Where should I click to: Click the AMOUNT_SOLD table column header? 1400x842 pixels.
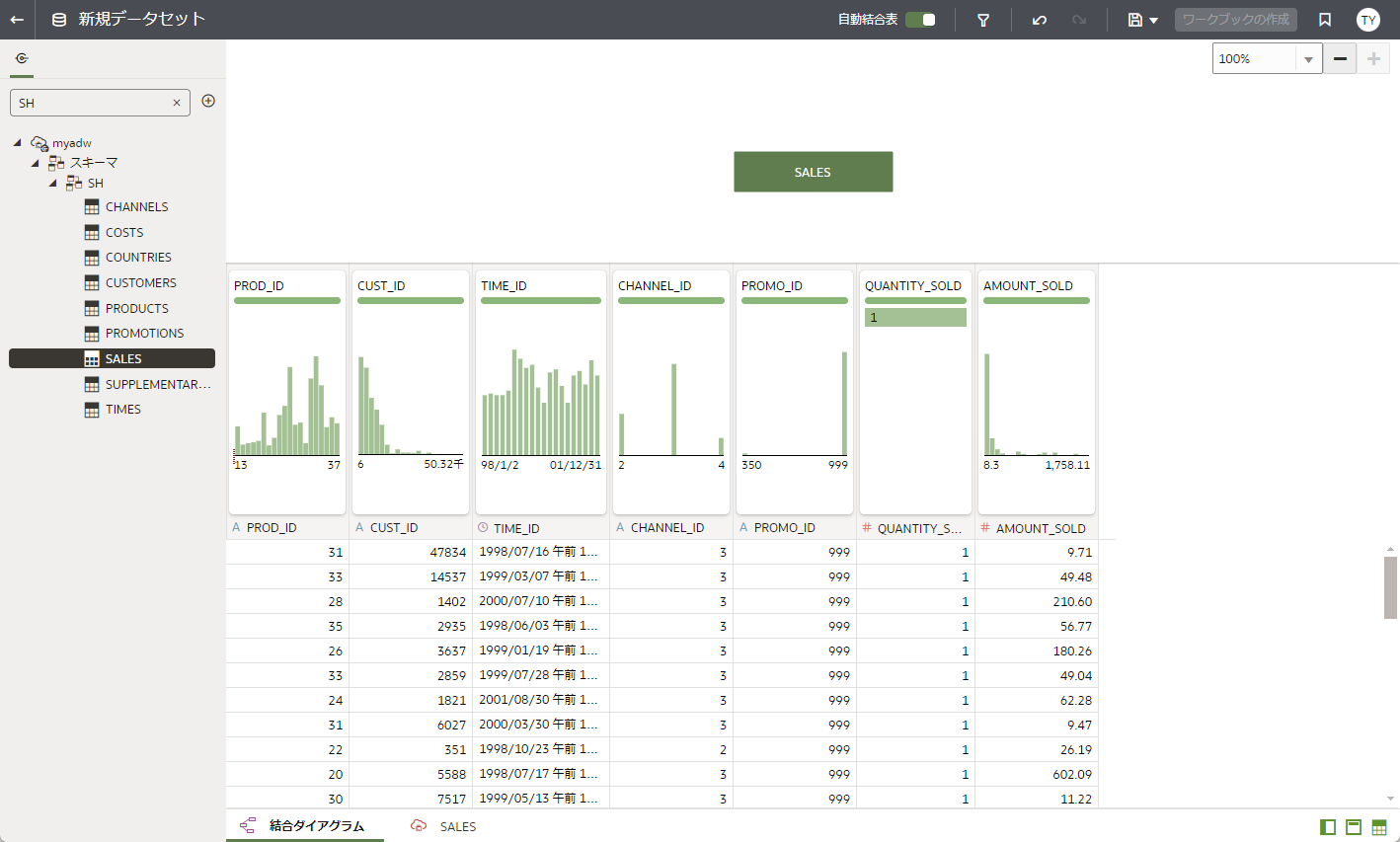[1037, 528]
